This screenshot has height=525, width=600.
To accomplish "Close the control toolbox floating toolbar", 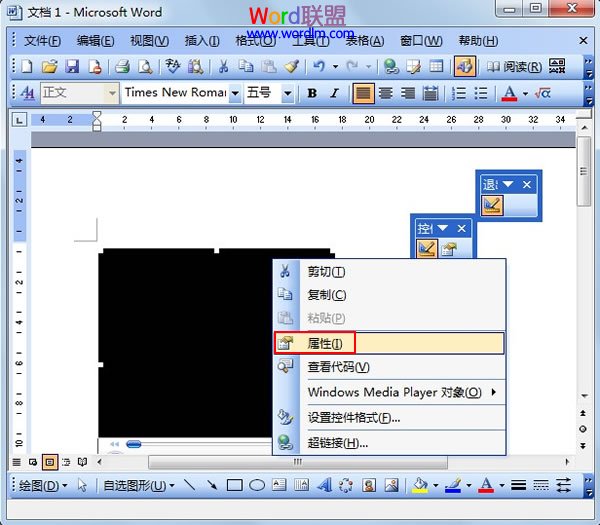I will click(x=462, y=228).
